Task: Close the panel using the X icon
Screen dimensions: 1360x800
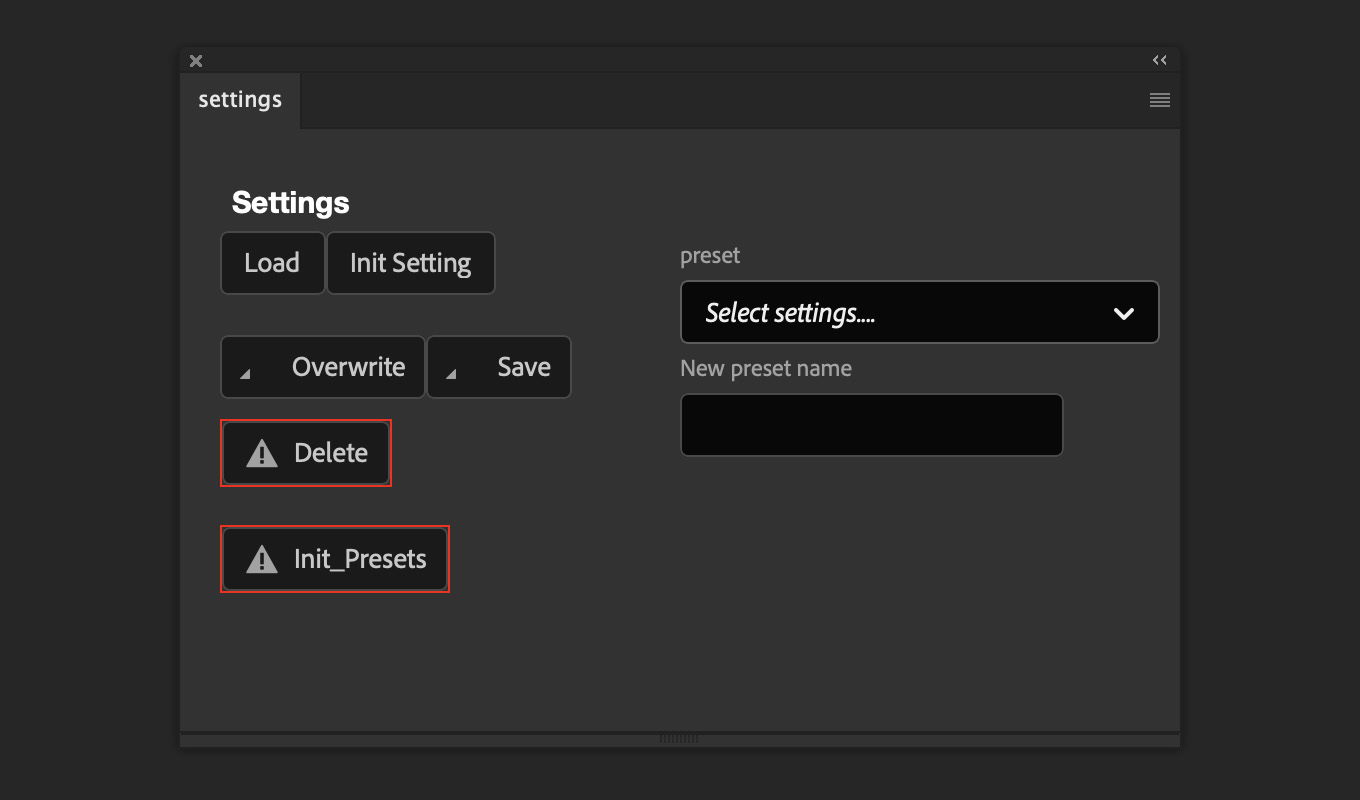Action: click(x=196, y=61)
